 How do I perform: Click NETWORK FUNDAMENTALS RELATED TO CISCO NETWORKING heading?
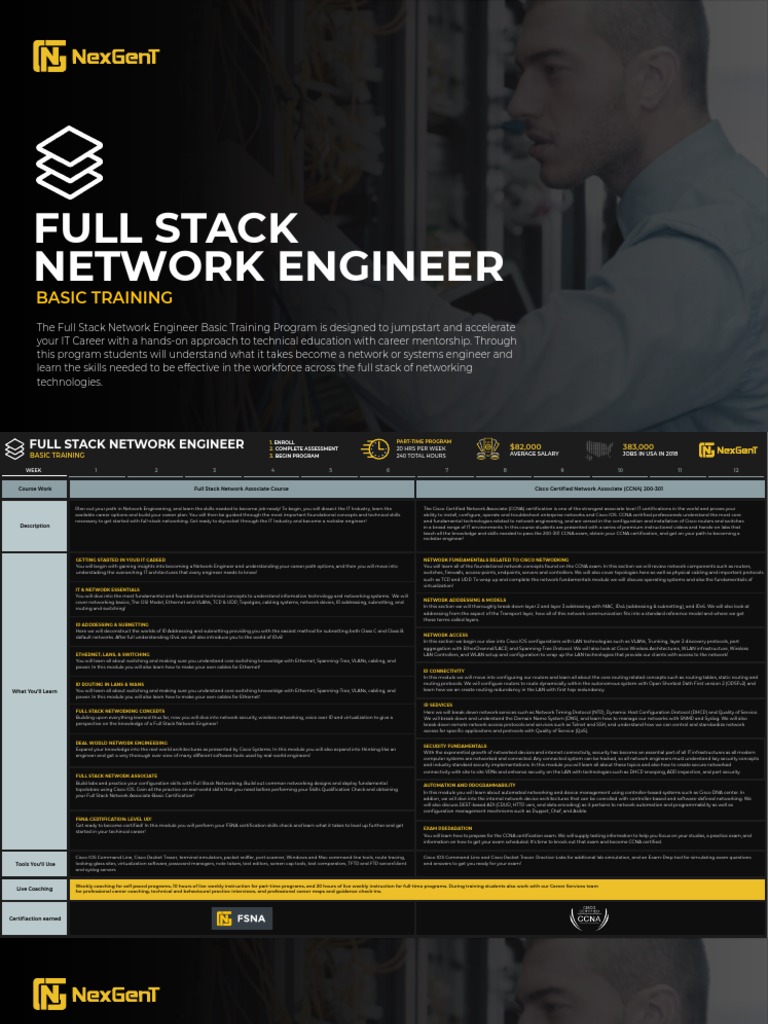click(496, 560)
